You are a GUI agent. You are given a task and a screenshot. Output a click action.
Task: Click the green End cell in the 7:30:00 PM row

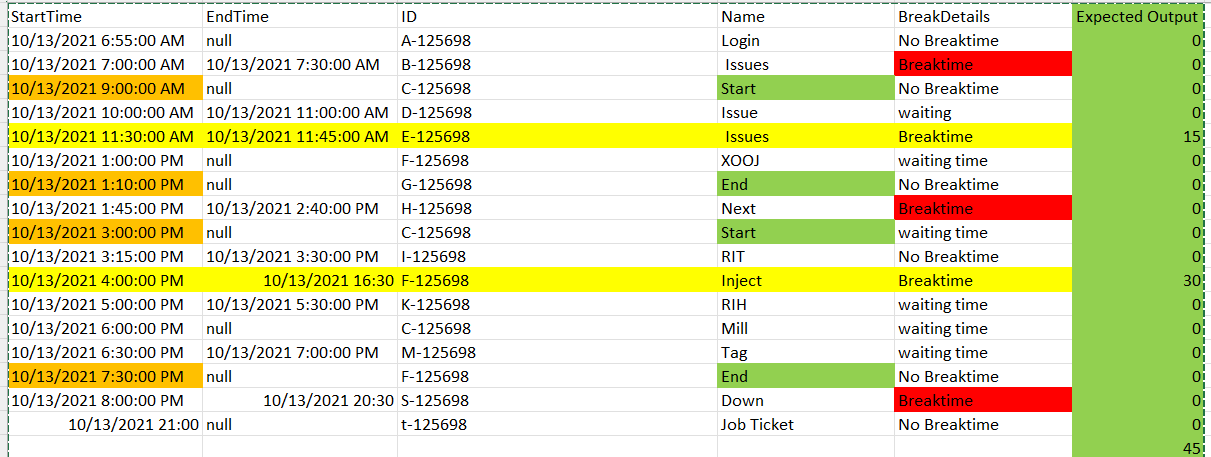[806, 377]
